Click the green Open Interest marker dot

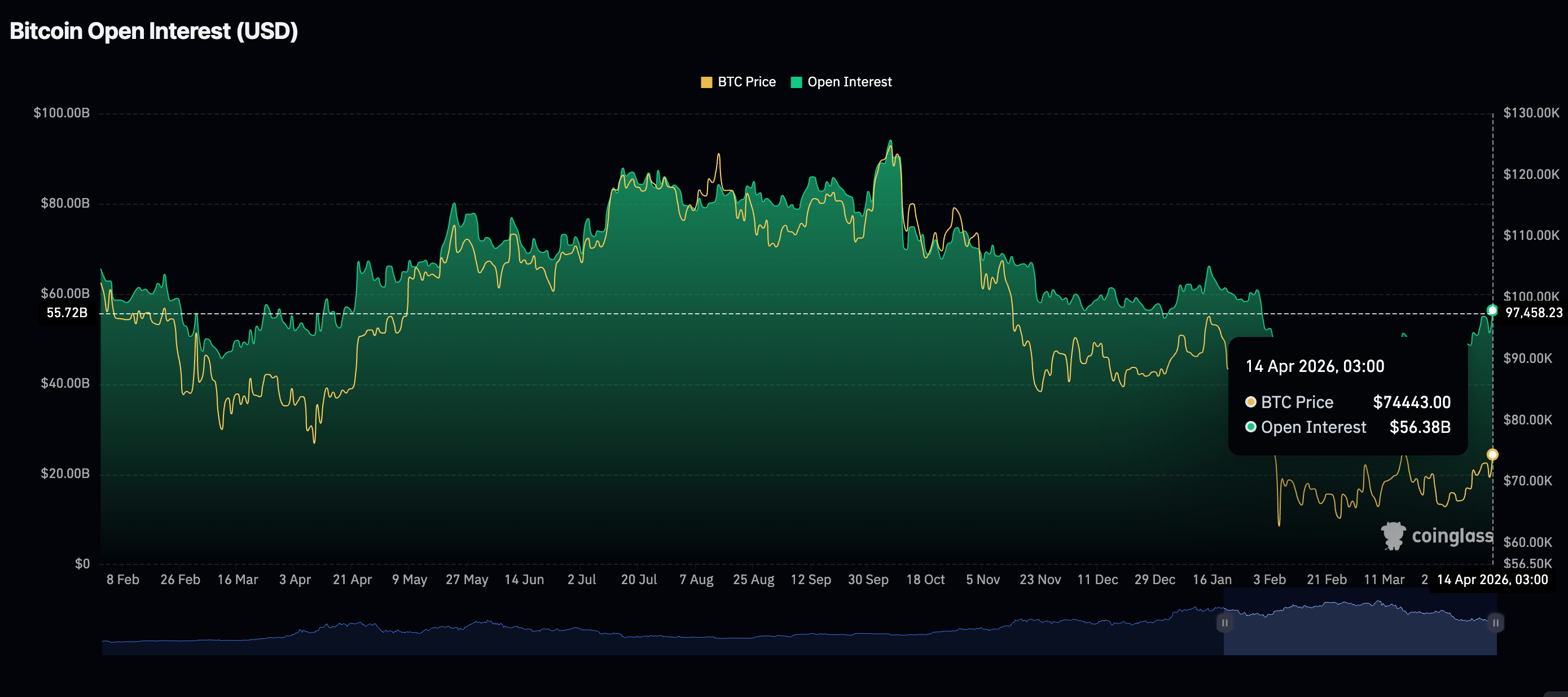1492,310
